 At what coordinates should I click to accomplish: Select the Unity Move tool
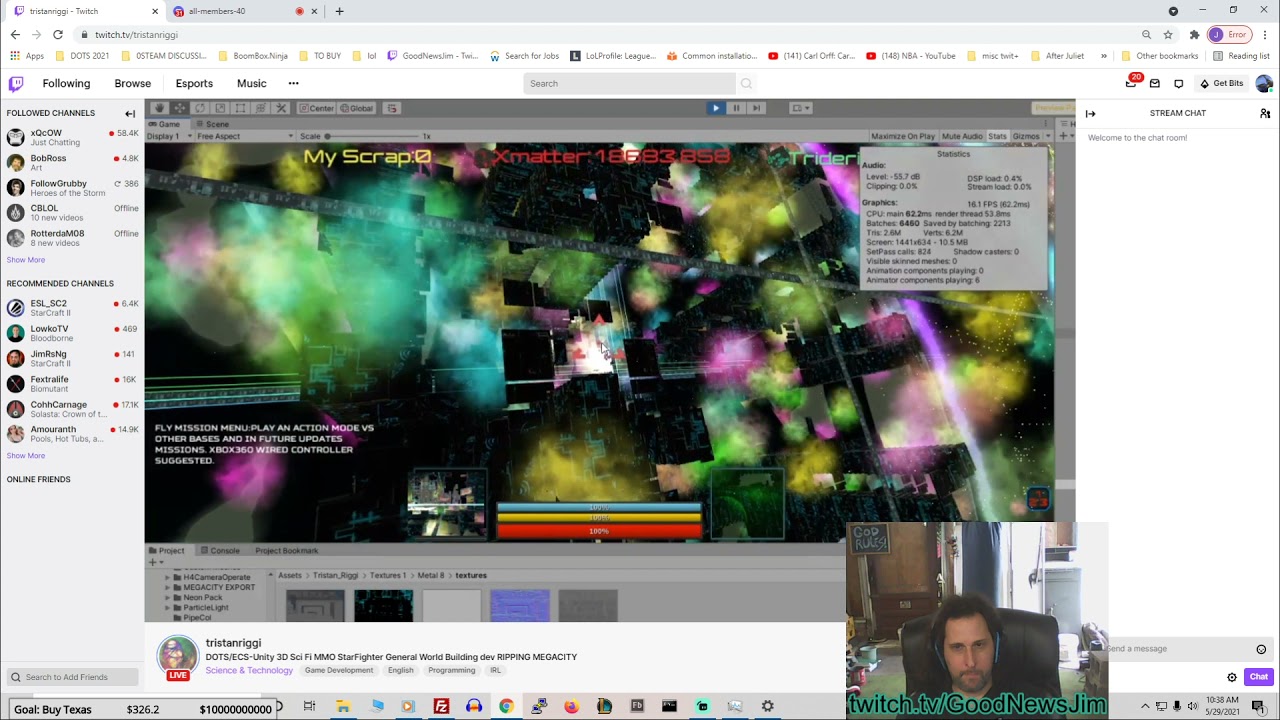tap(180, 108)
